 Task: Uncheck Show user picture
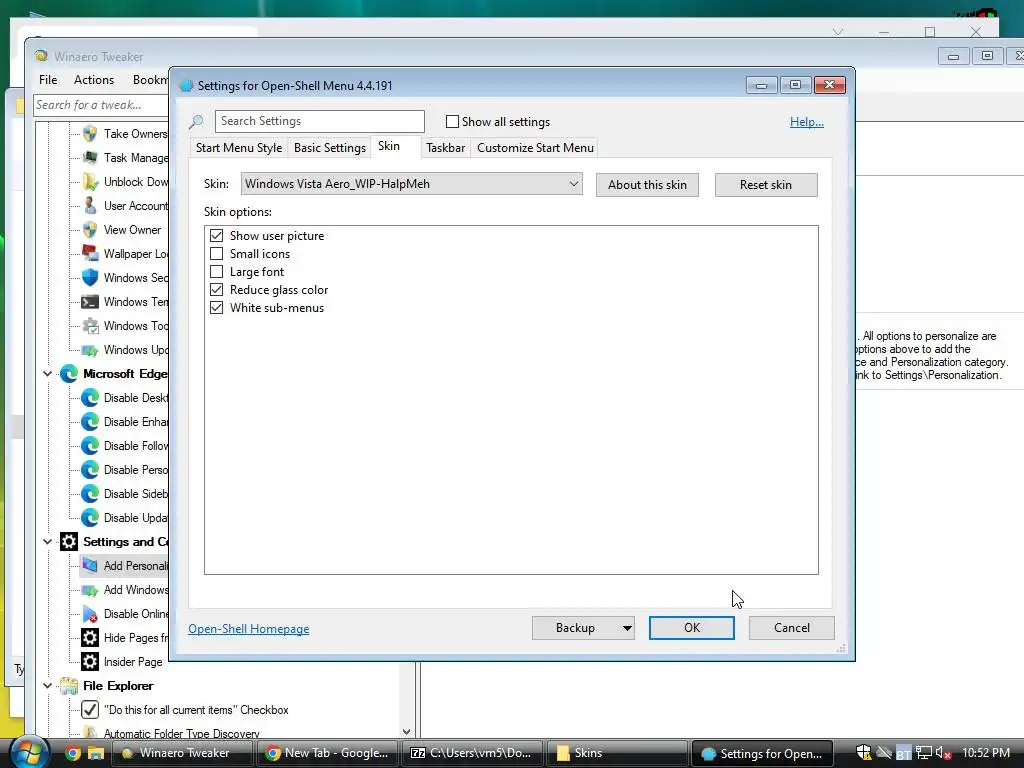pyautogui.click(x=216, y=236)
